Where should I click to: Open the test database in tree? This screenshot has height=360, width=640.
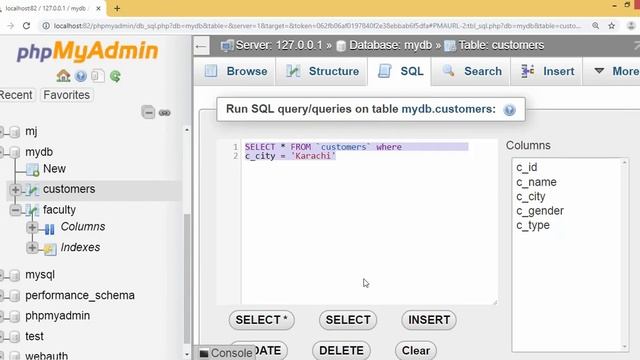click(x=34, y=336)
